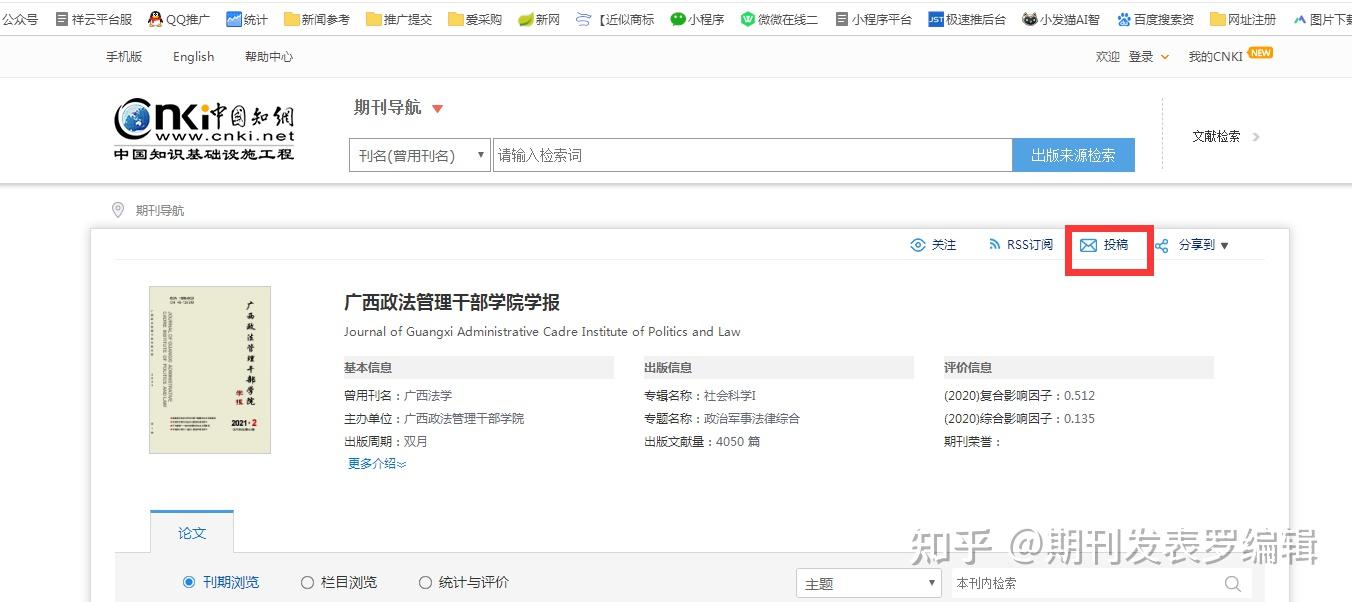The width and height of the screenshot is (1352, 602).
Task: Click the magnifier icon in 本刊内检索 box
Action: [1232, 581]
